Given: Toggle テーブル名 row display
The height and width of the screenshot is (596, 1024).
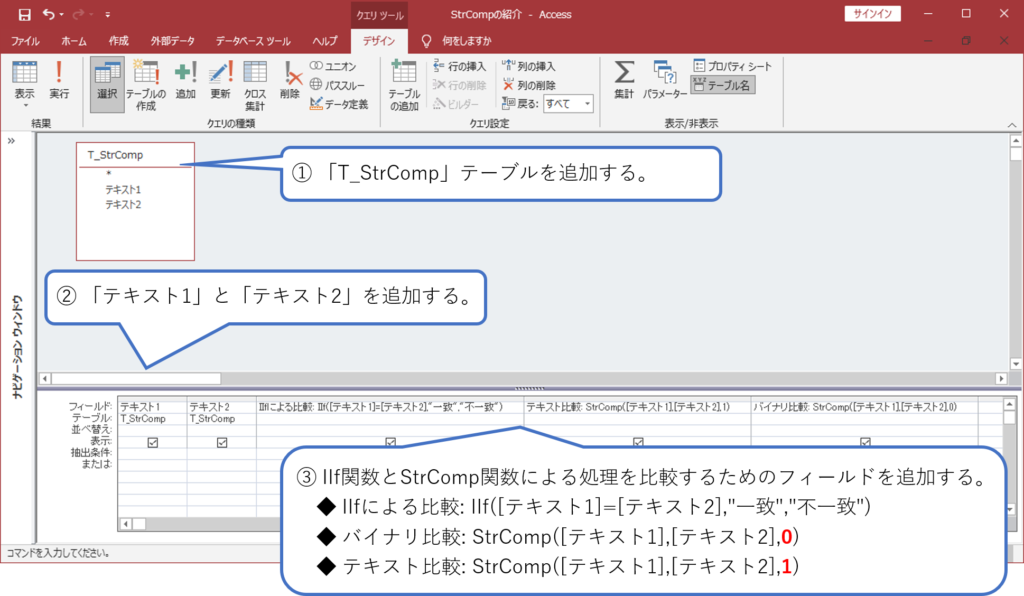Looking at the screenshot, I should [723, 85].
